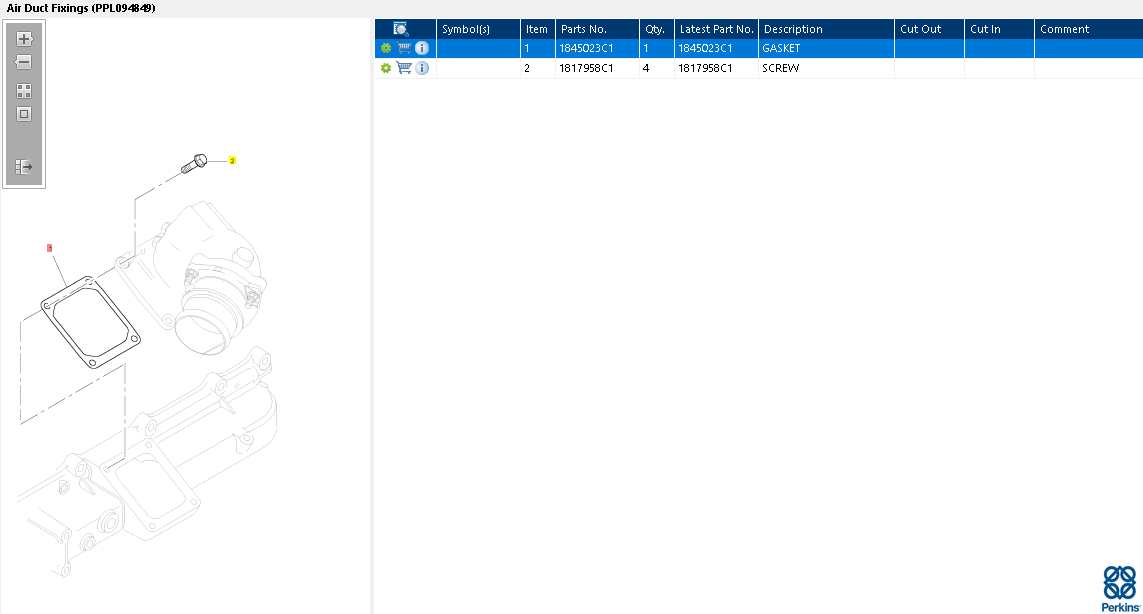Select red callout 1 on the diagram
Viewport: 1143px width, 614px height.
tap(50, 248)
